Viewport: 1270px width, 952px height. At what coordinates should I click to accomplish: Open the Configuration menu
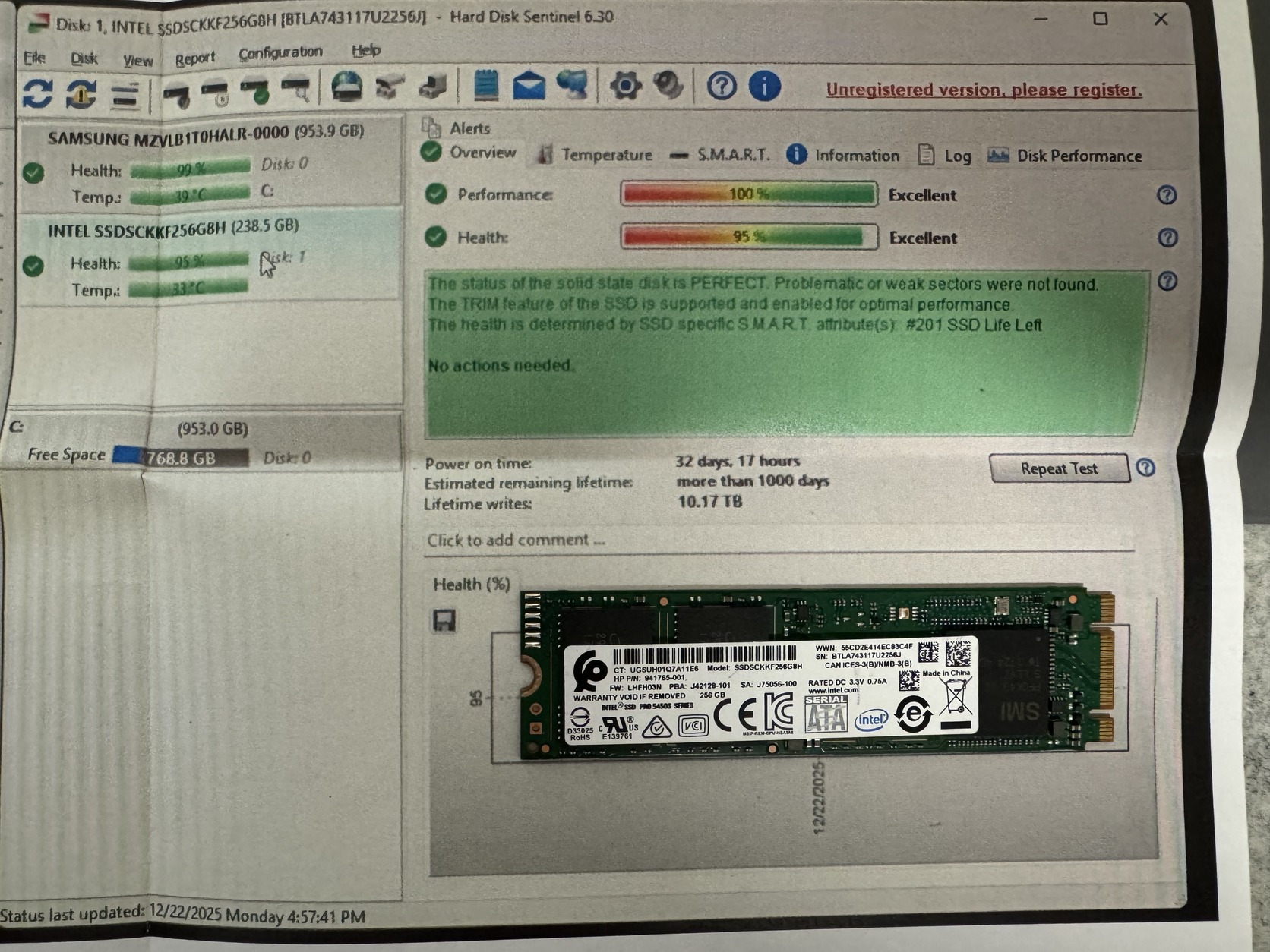click(280, 52)
